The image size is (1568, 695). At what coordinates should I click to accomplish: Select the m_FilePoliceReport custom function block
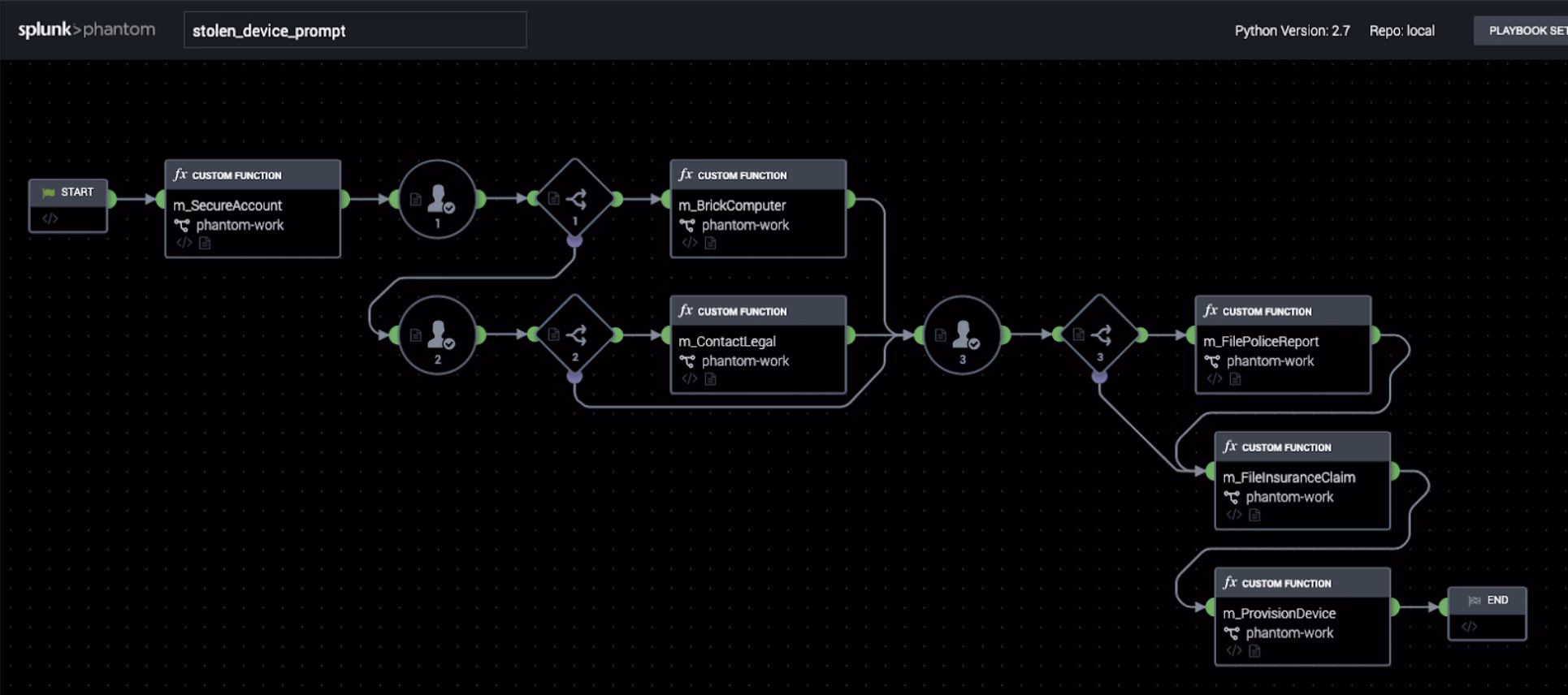(1282, 345)
